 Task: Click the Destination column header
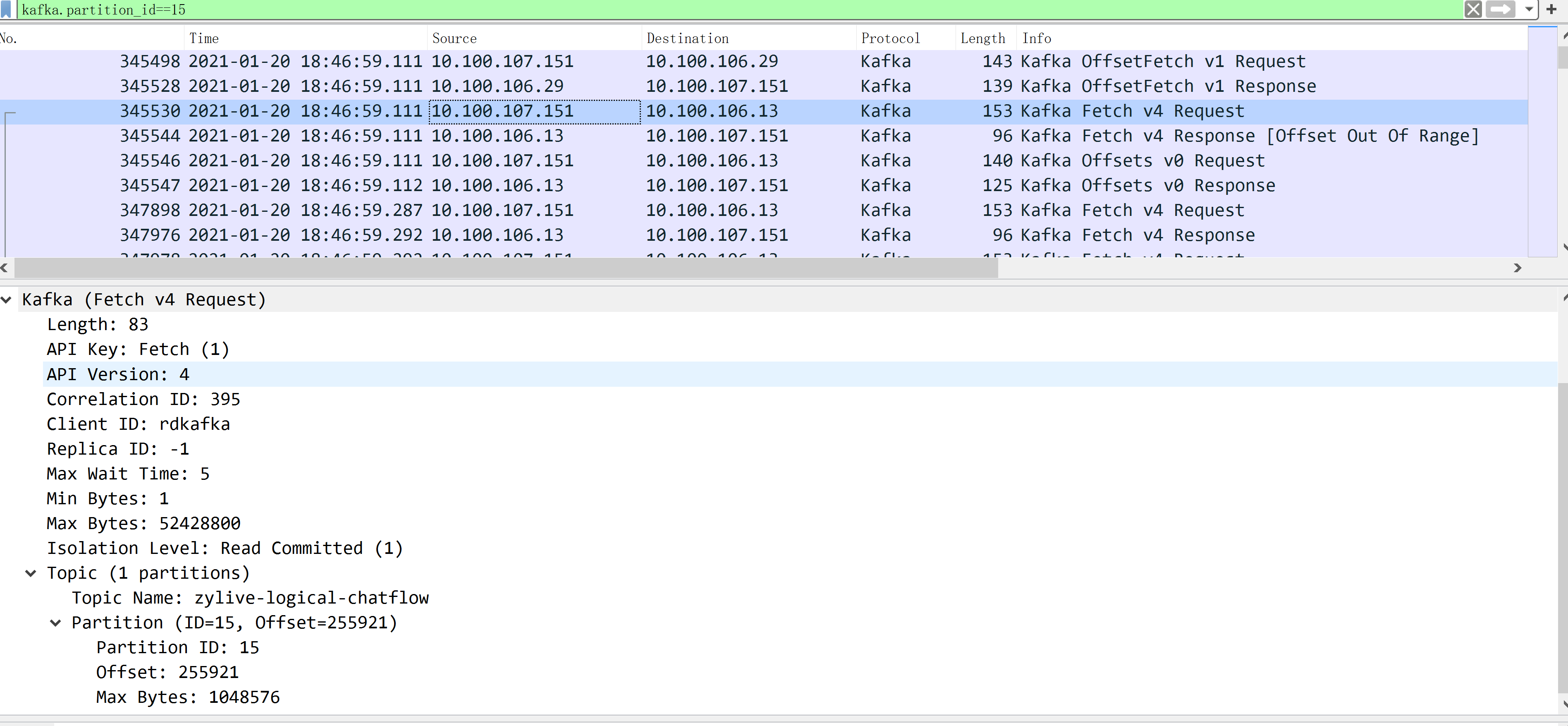[687, 38]
